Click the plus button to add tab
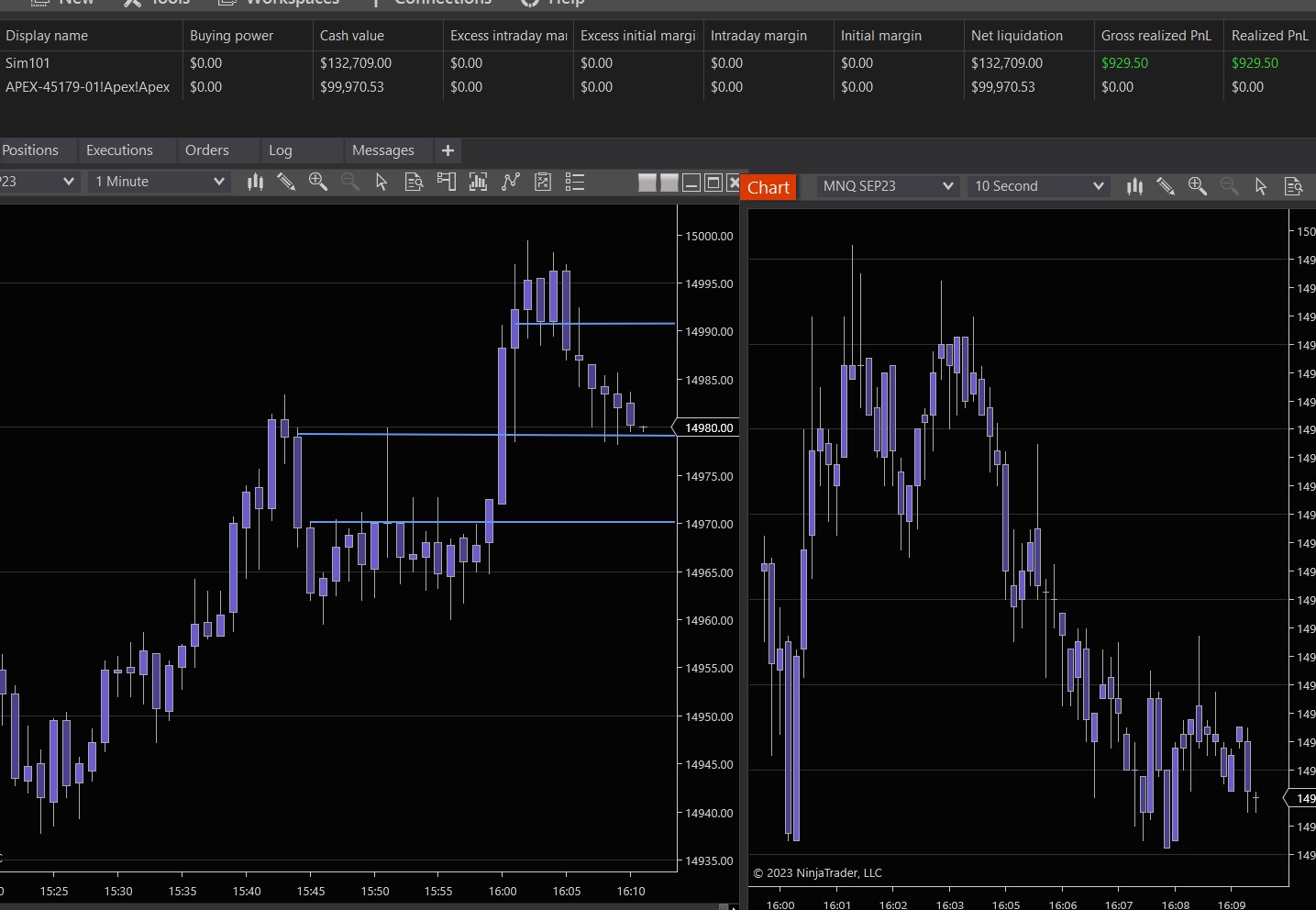 pyautogui.click(x=448, y=150)
